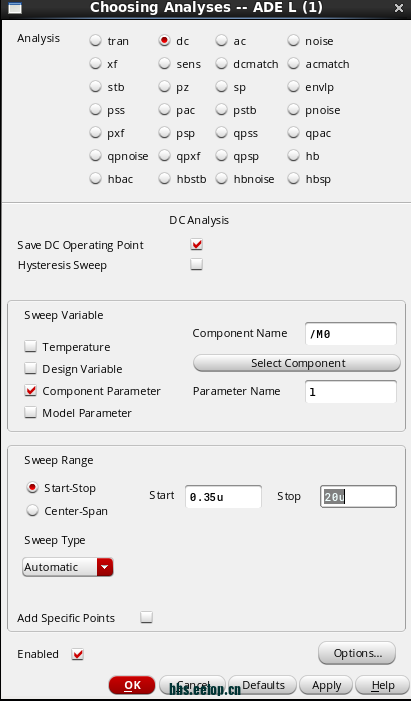Select the sens analysis
This screenshot has height=701, width=411.
pyautogui.click(x=165, y=64)
